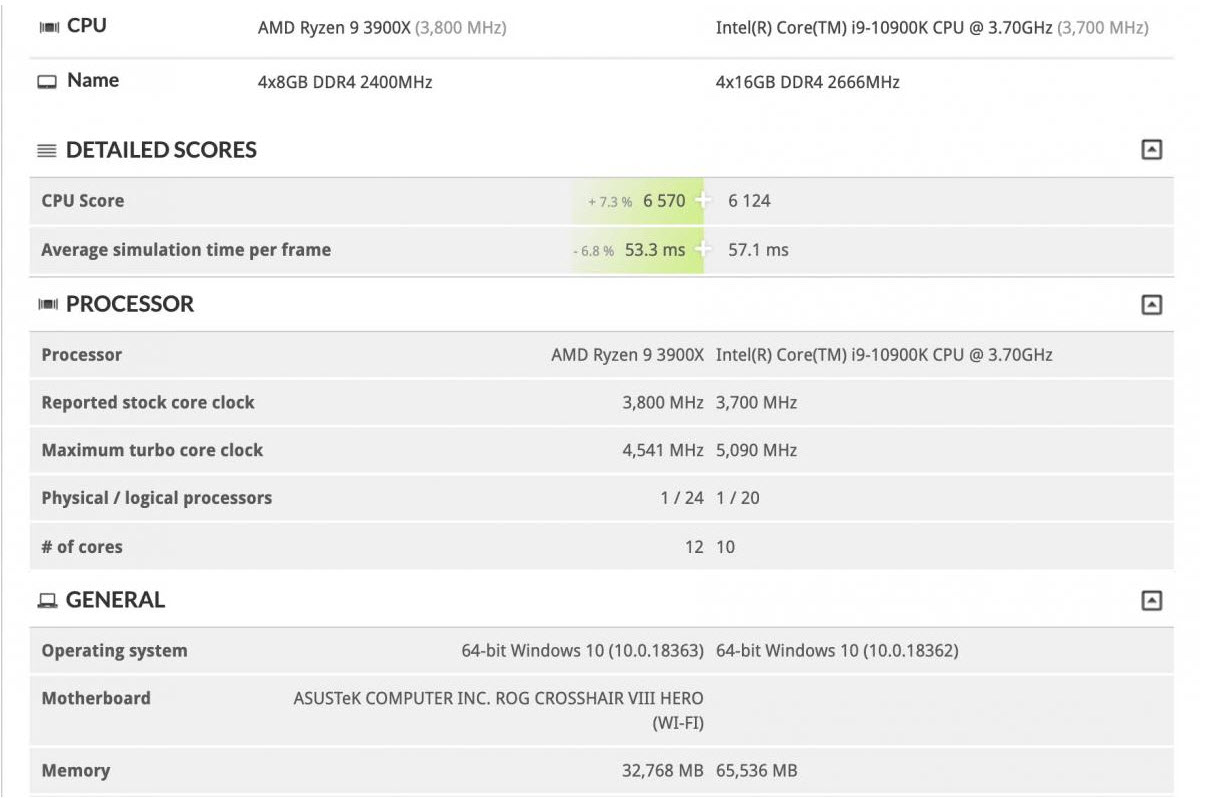Click the Processor row label

pyautogui.click(x=82, y=355)
